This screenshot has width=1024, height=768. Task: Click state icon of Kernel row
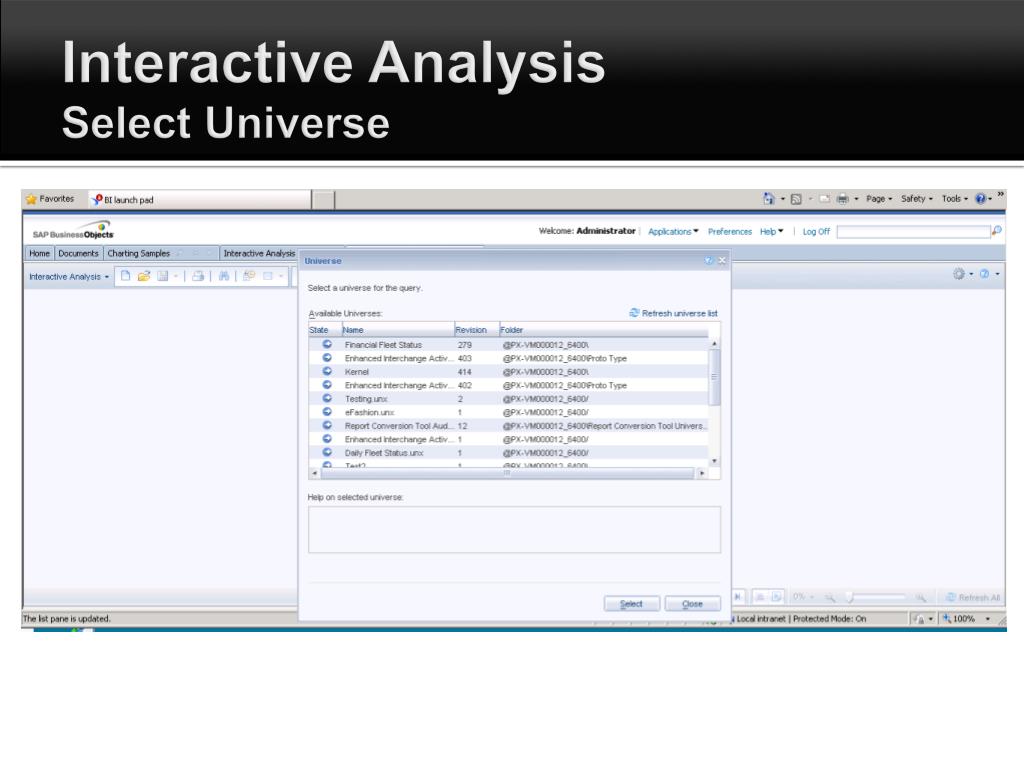tap(327, 371)
